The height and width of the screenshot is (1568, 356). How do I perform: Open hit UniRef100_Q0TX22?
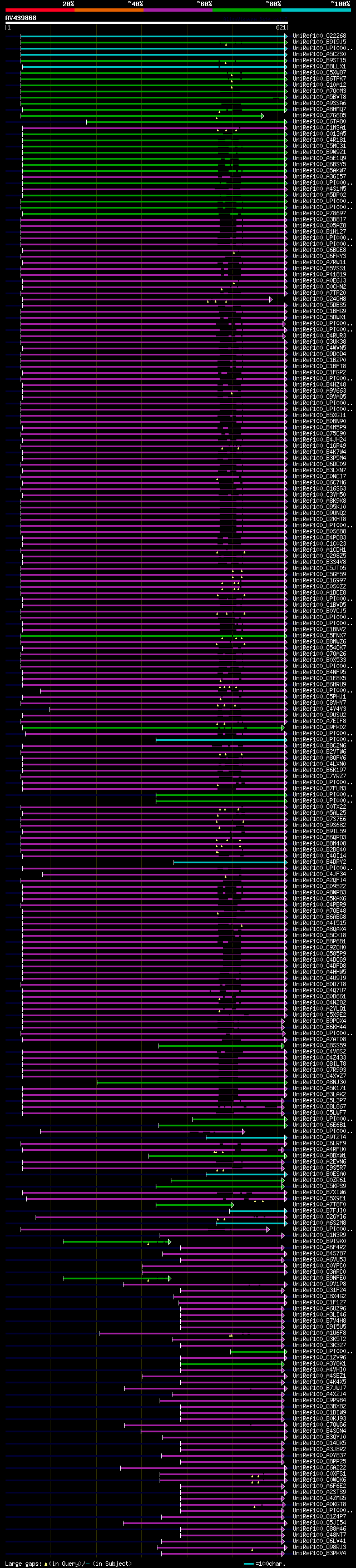(x=319, y=807)
